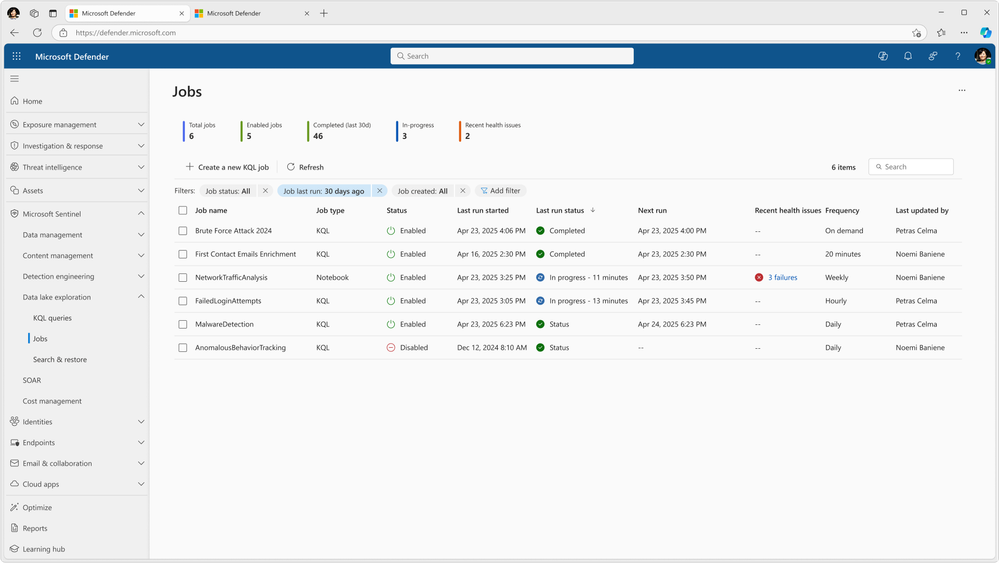The width and height of the screenshot is (999, 563).
Task: Open the Reports icon in sidebar
Action: [x=15, y=528]
